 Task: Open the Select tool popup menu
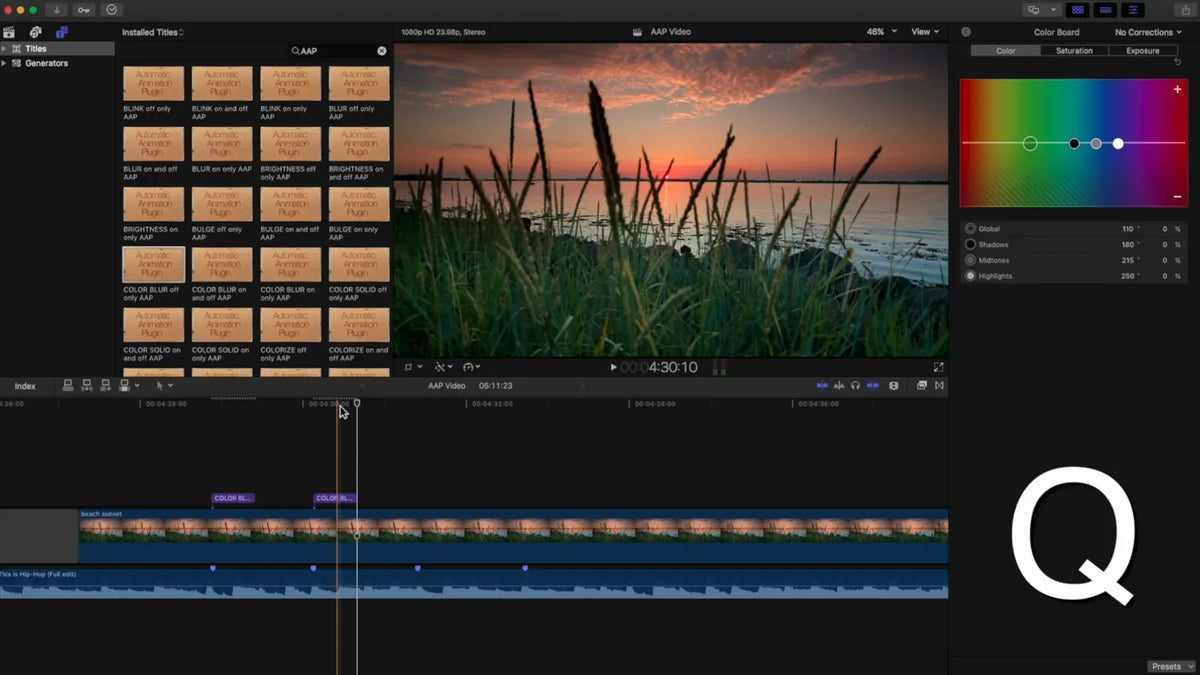164,385
